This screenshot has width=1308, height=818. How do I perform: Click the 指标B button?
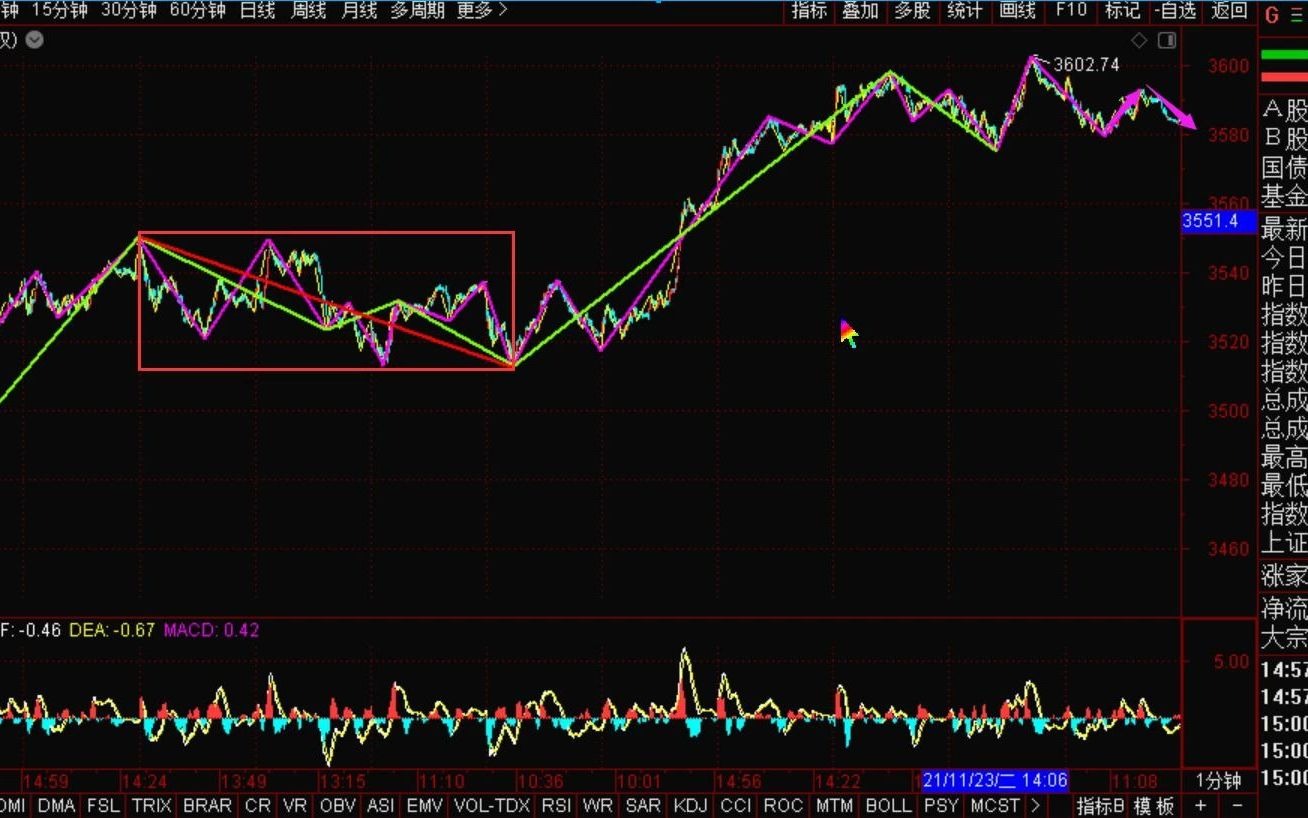1101,806
